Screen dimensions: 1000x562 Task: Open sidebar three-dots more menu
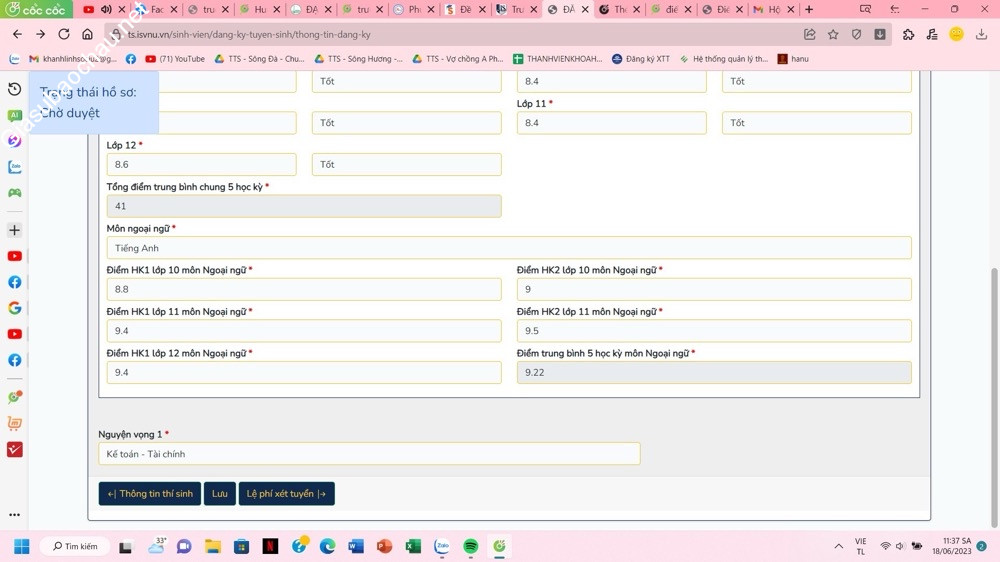click(14, 515)
